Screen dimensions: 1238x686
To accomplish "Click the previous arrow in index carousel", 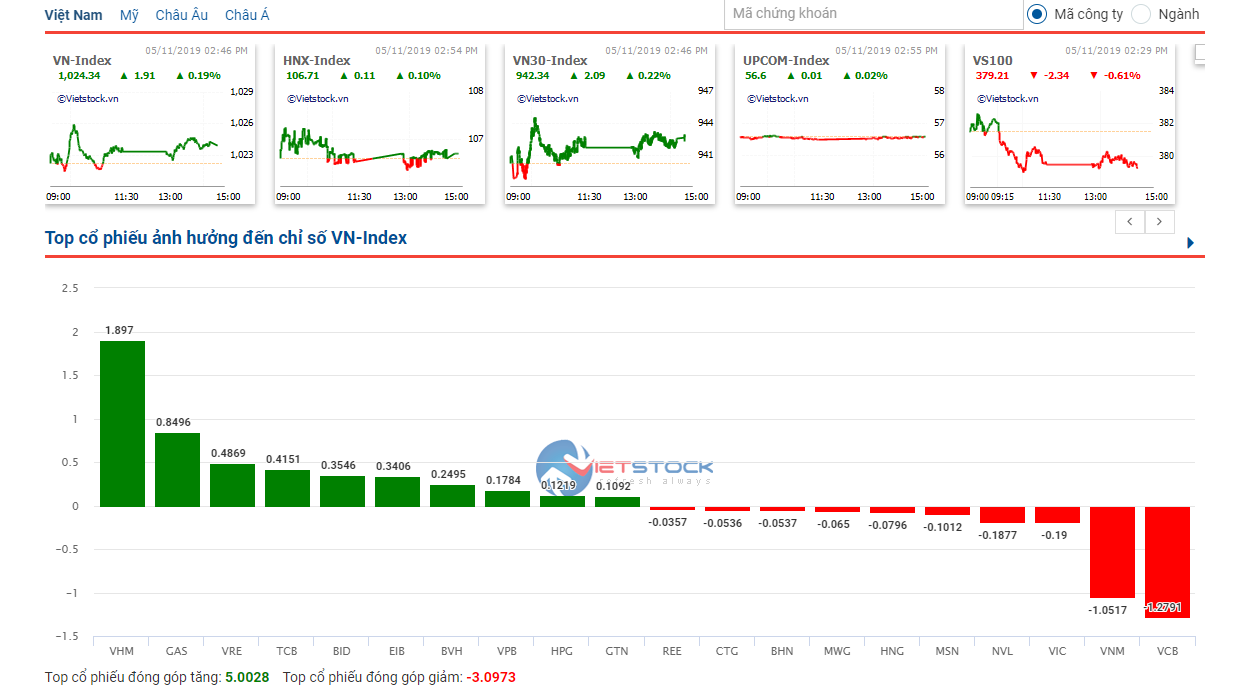I will click(1130, 222).
